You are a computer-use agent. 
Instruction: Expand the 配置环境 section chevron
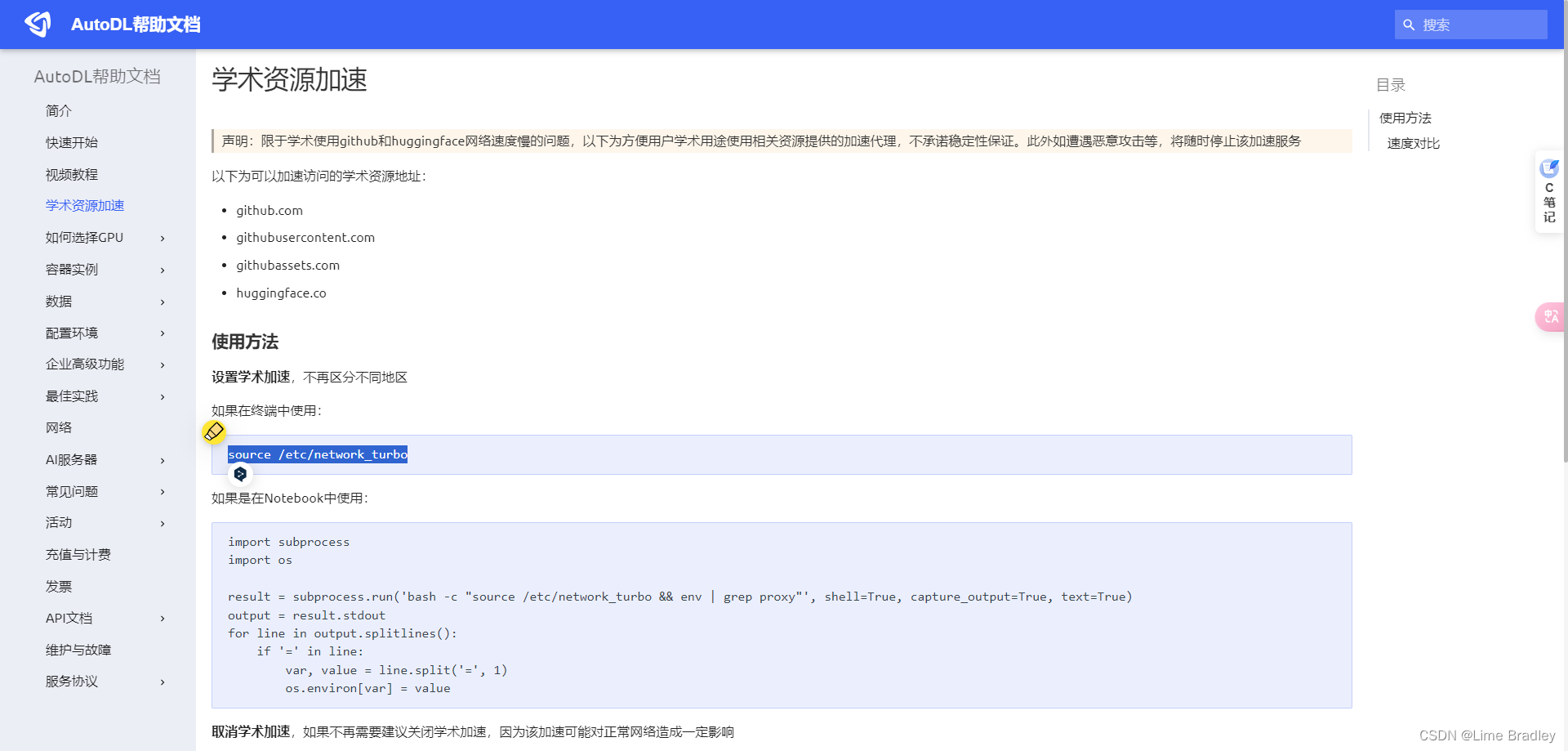pyautogui.click(x=163, y=333)
